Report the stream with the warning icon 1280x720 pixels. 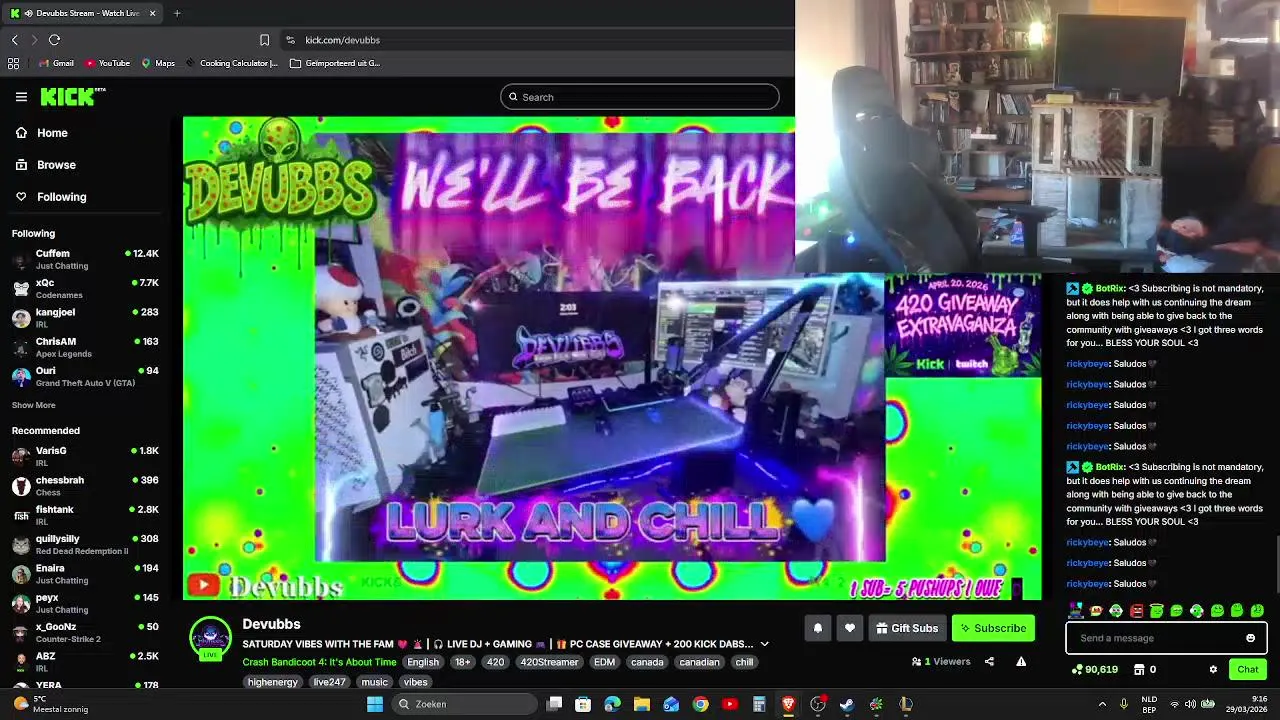pos(1021,661)
